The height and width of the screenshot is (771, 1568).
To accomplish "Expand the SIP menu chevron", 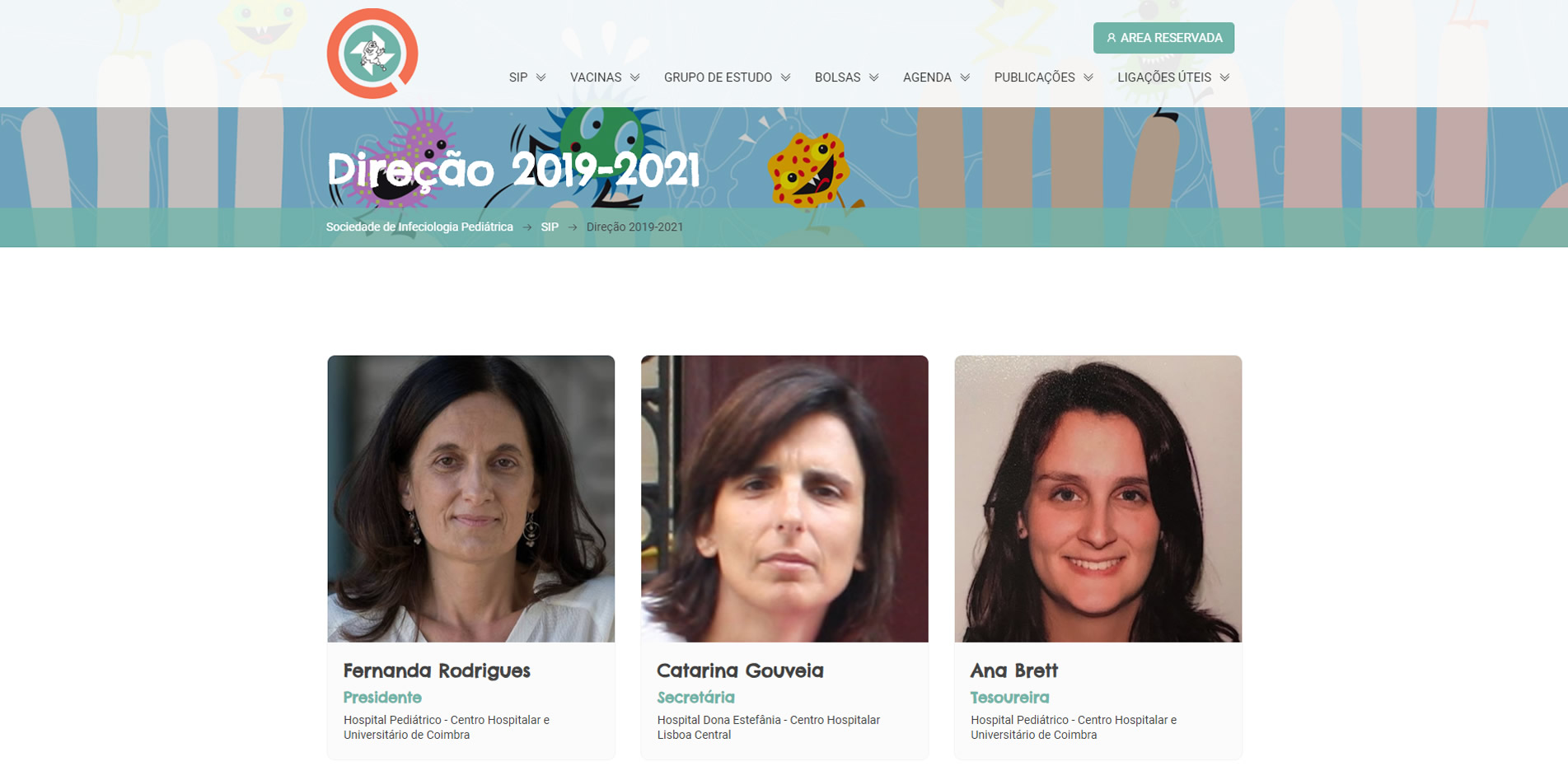I will pos(541,77).
